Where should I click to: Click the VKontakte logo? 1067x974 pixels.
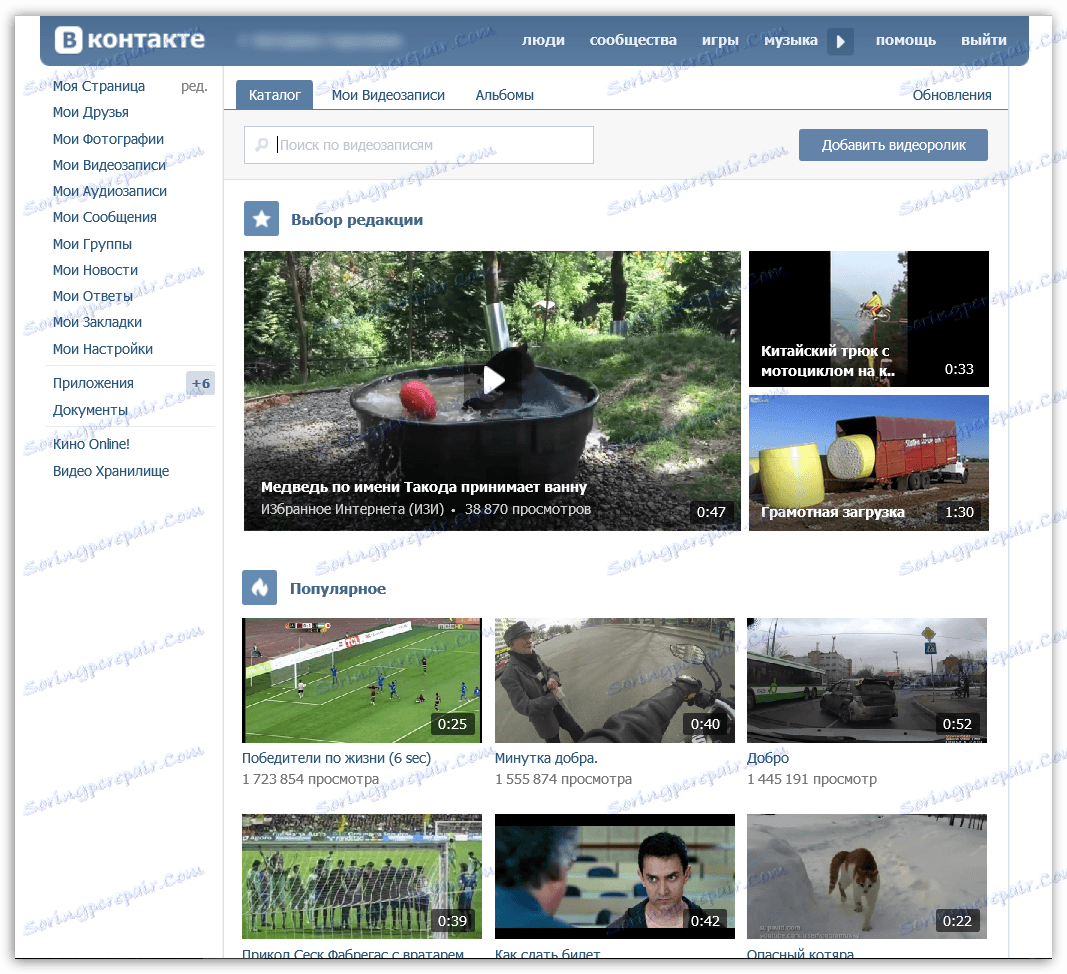(129, 39)
